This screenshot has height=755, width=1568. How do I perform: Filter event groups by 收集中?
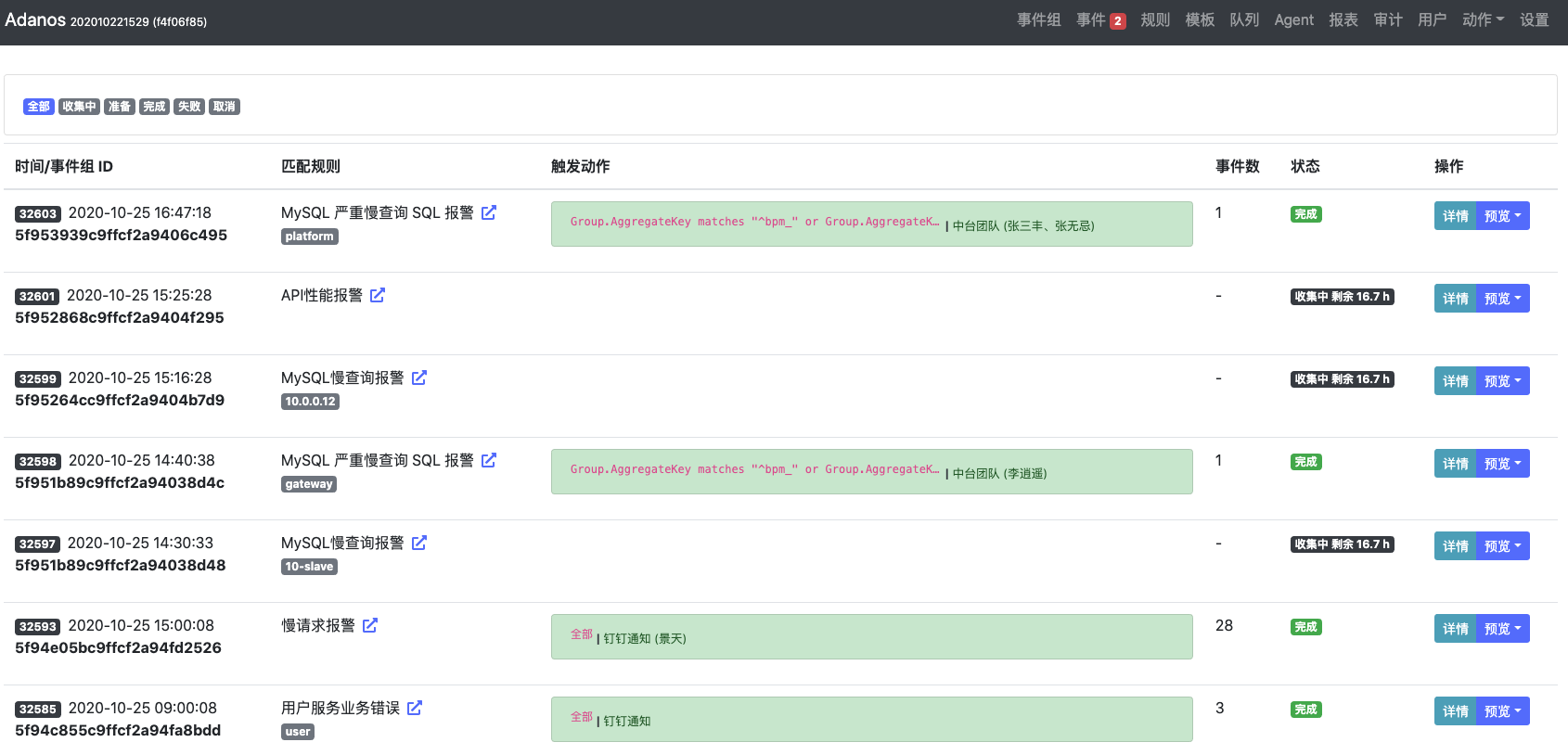[79, 107]
